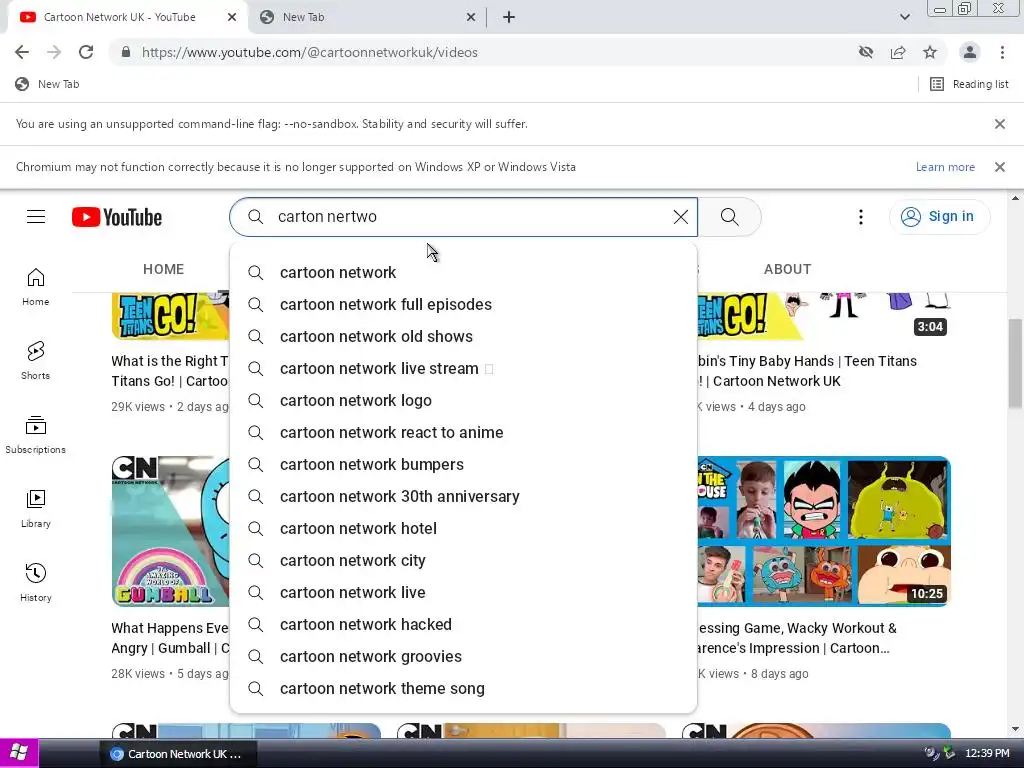Screen dimensions: 1024x768
Task: Click Learn more link
Action: (x=945, y=167)
